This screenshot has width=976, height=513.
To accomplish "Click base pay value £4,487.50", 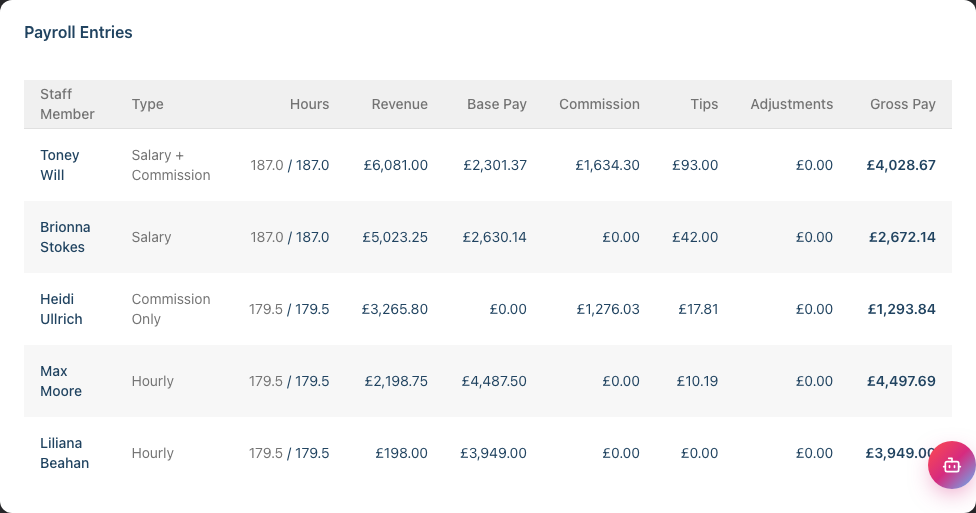I will [x=494, y=381].
